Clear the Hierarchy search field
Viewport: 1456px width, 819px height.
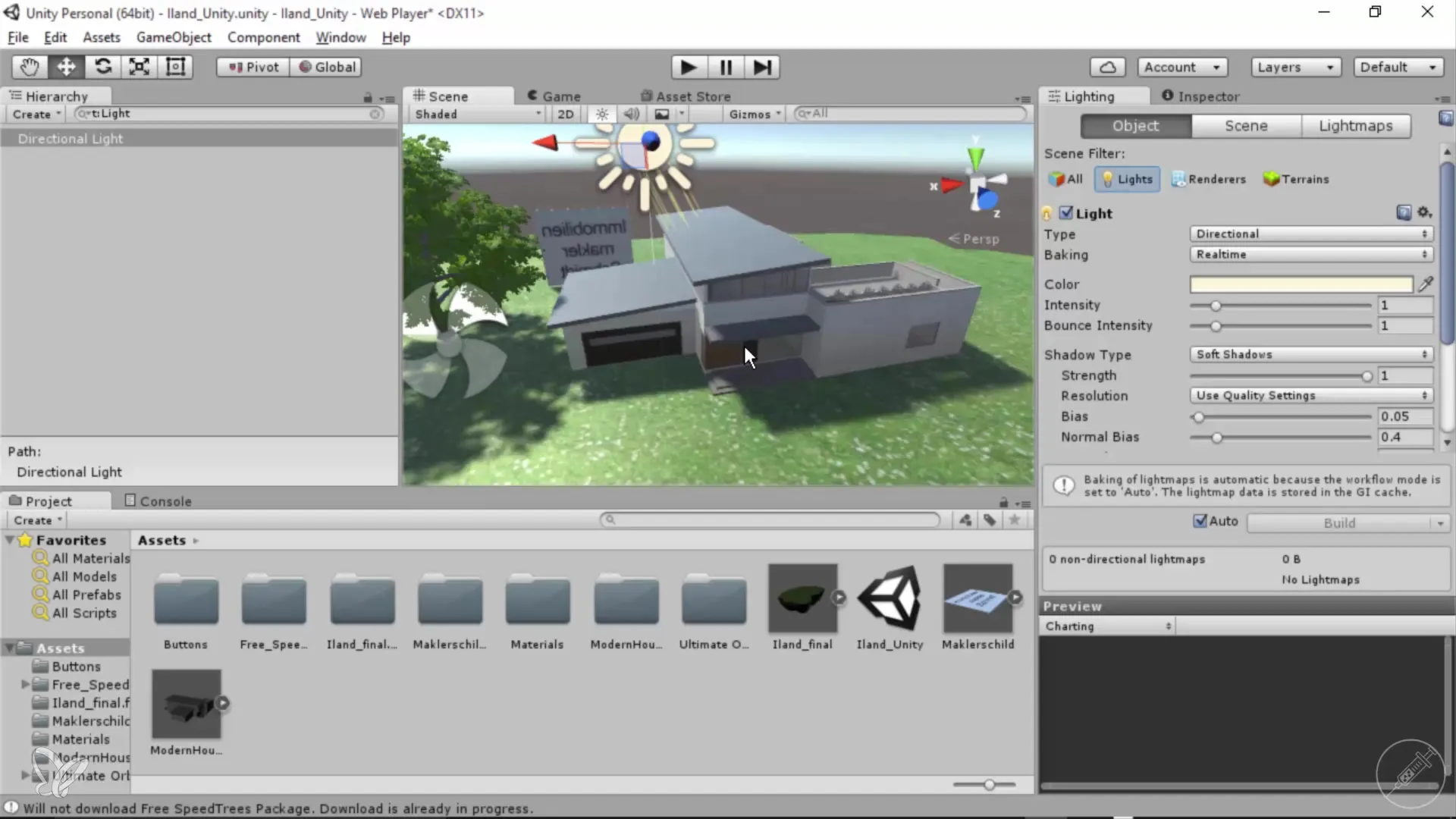pos(375,114)
